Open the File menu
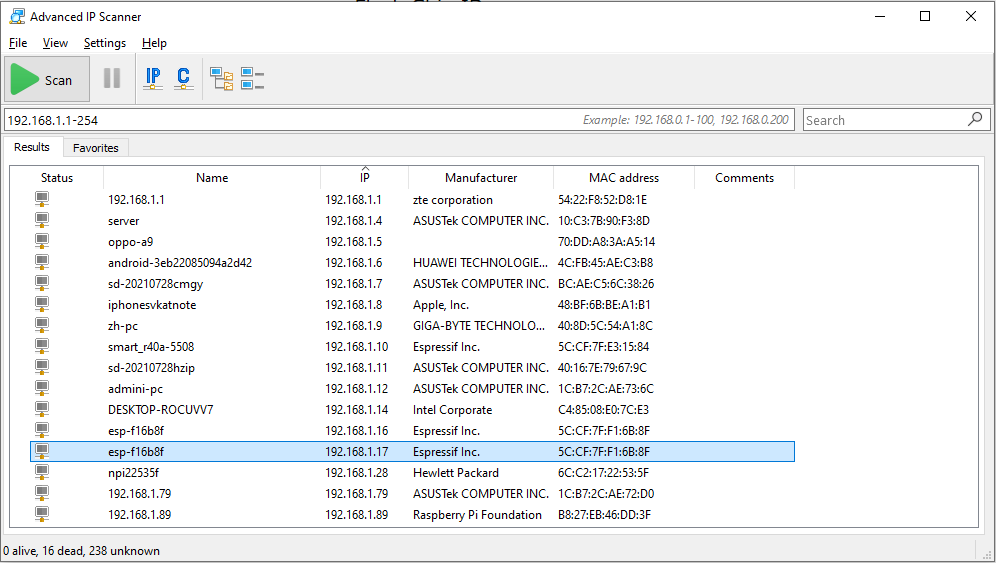This screenshot has height=563, width=996. pyautogui.click(x=18, y=43)
